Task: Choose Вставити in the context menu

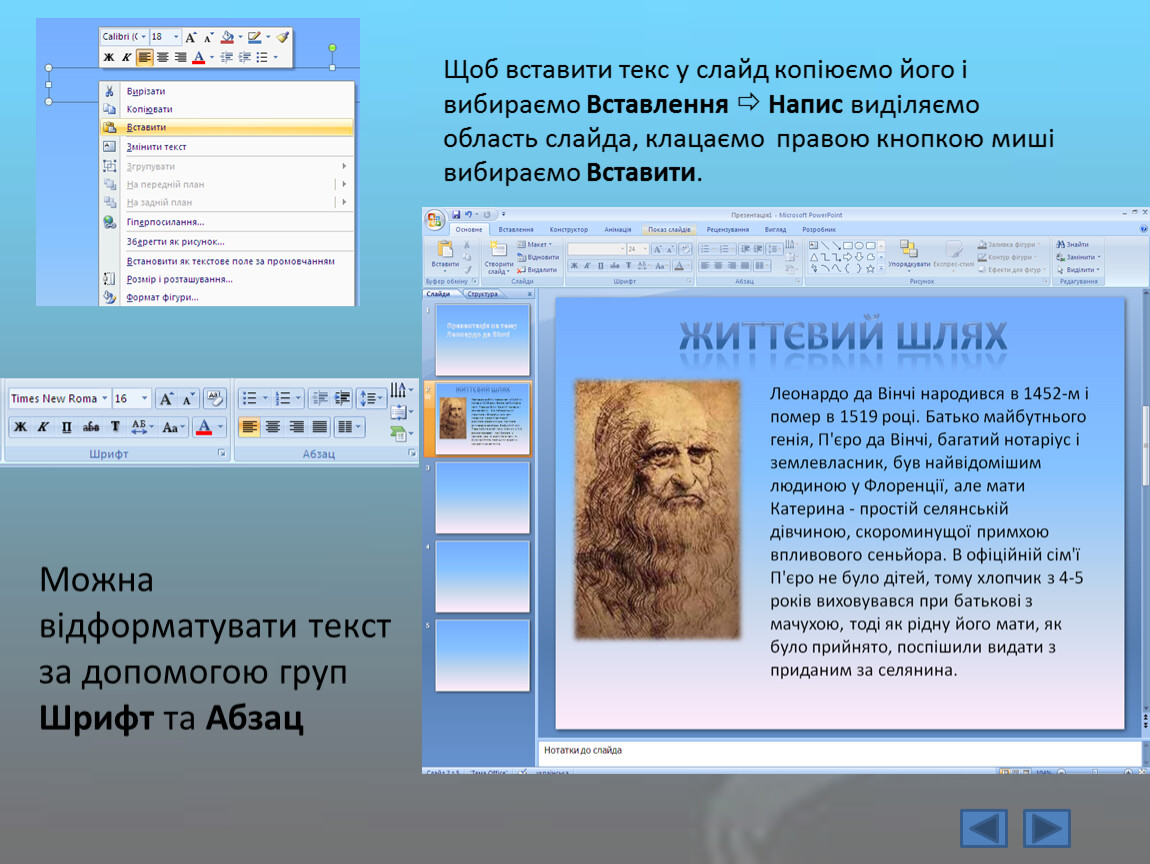Action: point(227,127)
